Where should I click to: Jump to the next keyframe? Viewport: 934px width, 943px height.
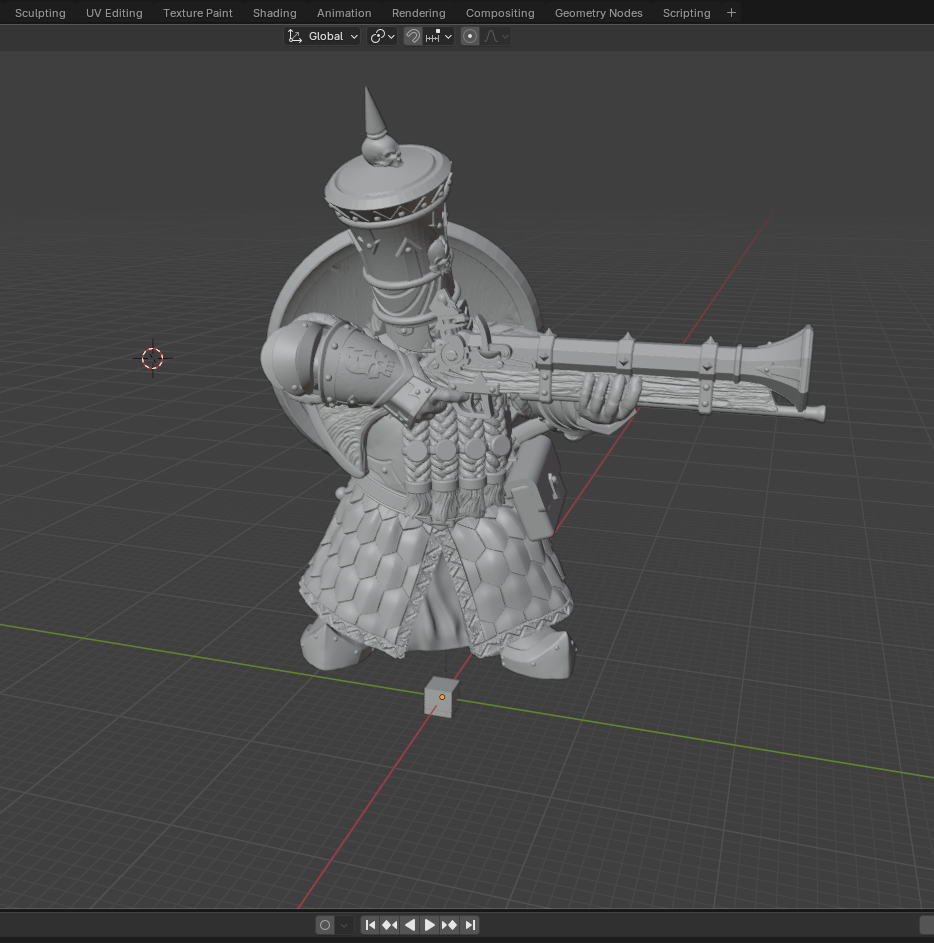pyautogui.click(x=449, y=925)
